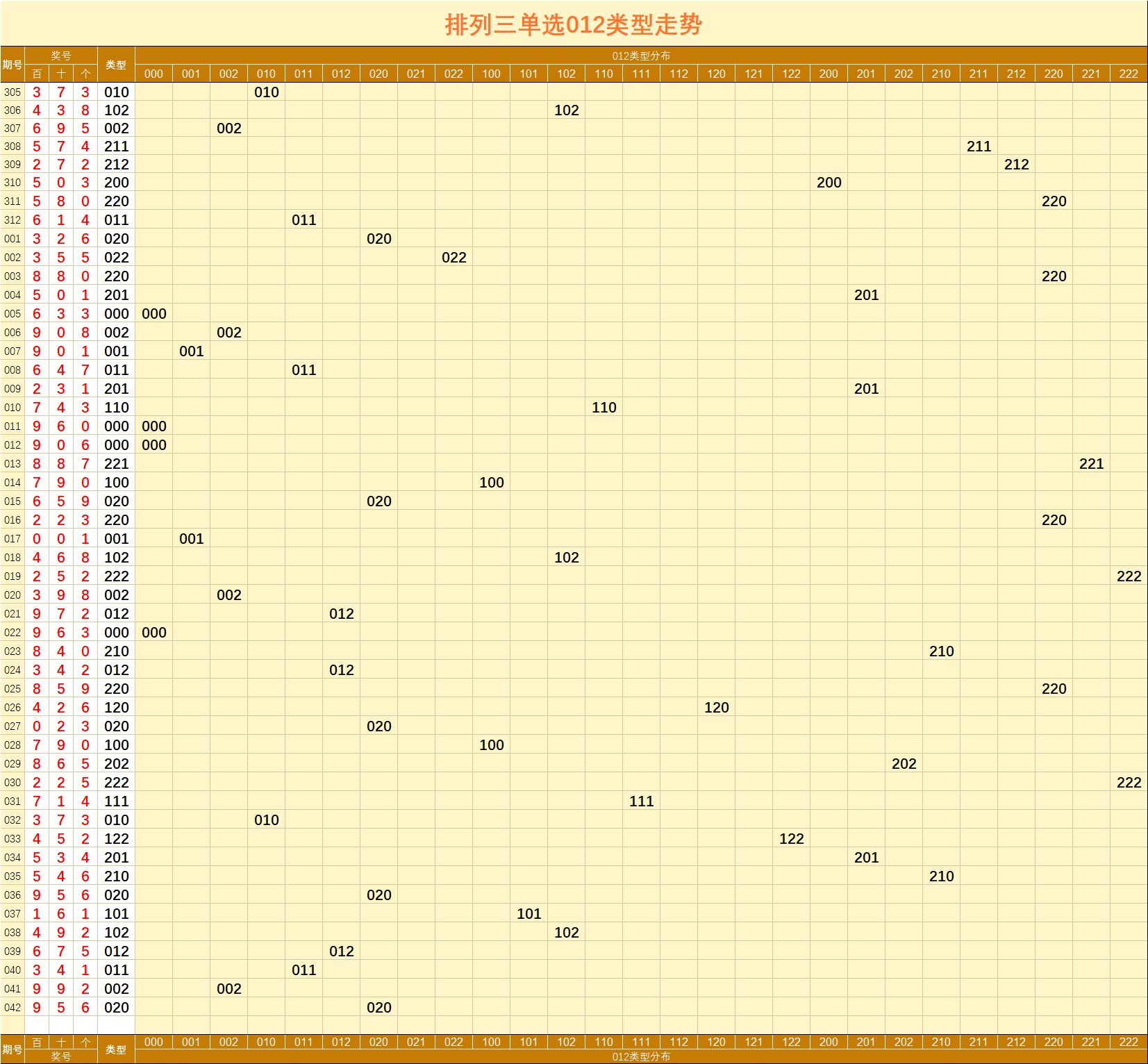Select top header column 200

point(829,74)
